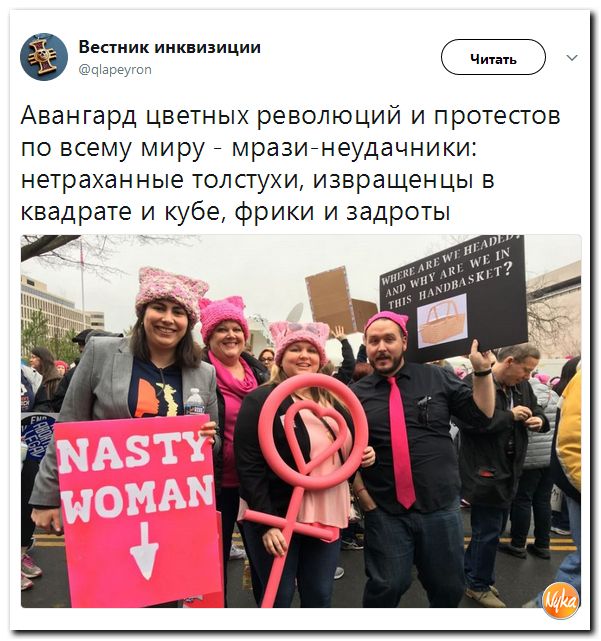
Task: Click the blank brown cardboard sign
Action: point(329,299)
